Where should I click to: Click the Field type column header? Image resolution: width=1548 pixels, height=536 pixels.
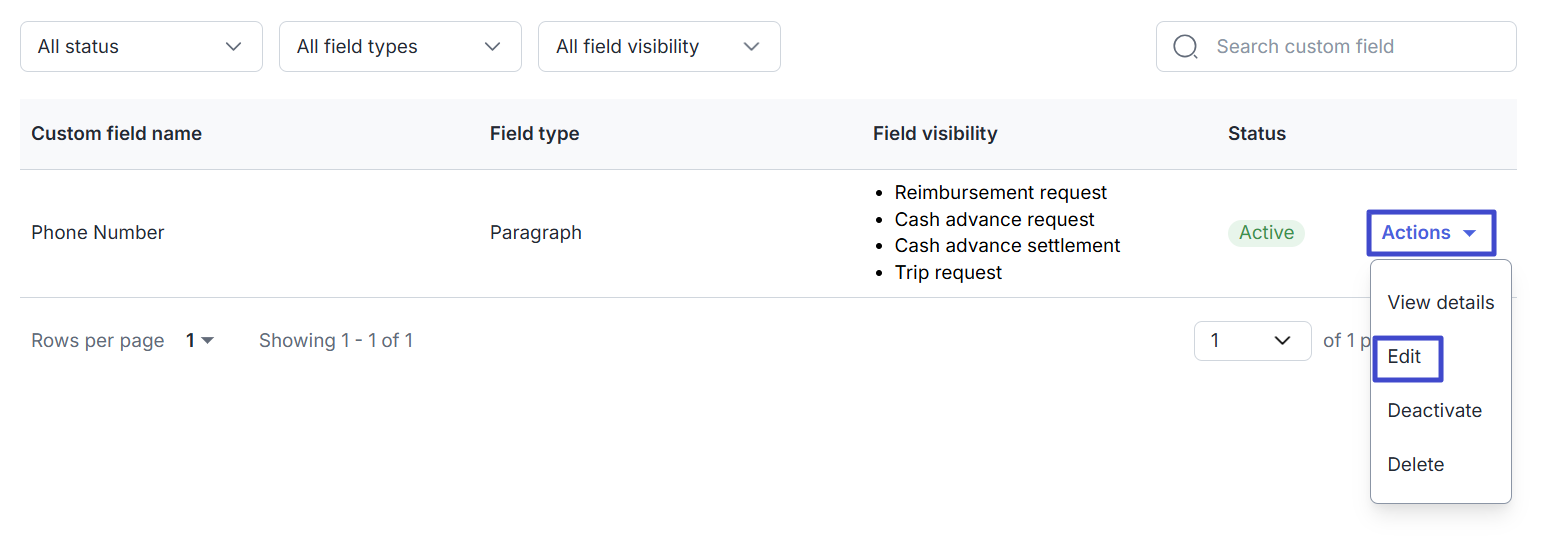[534, 134]
